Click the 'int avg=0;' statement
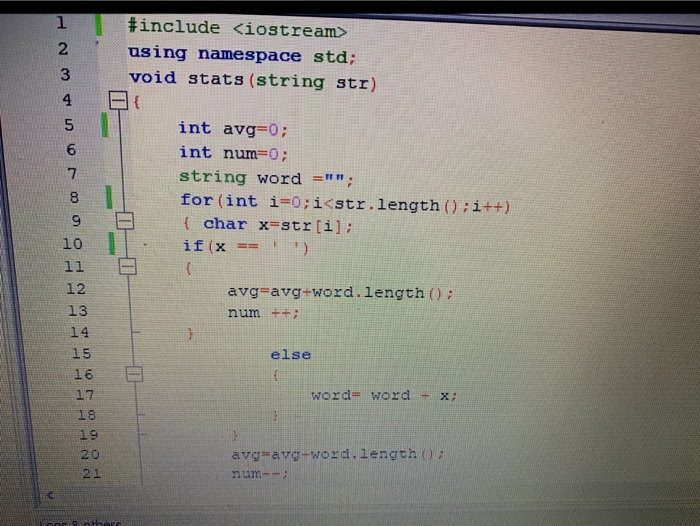700x526 pixels. [233, 129]
